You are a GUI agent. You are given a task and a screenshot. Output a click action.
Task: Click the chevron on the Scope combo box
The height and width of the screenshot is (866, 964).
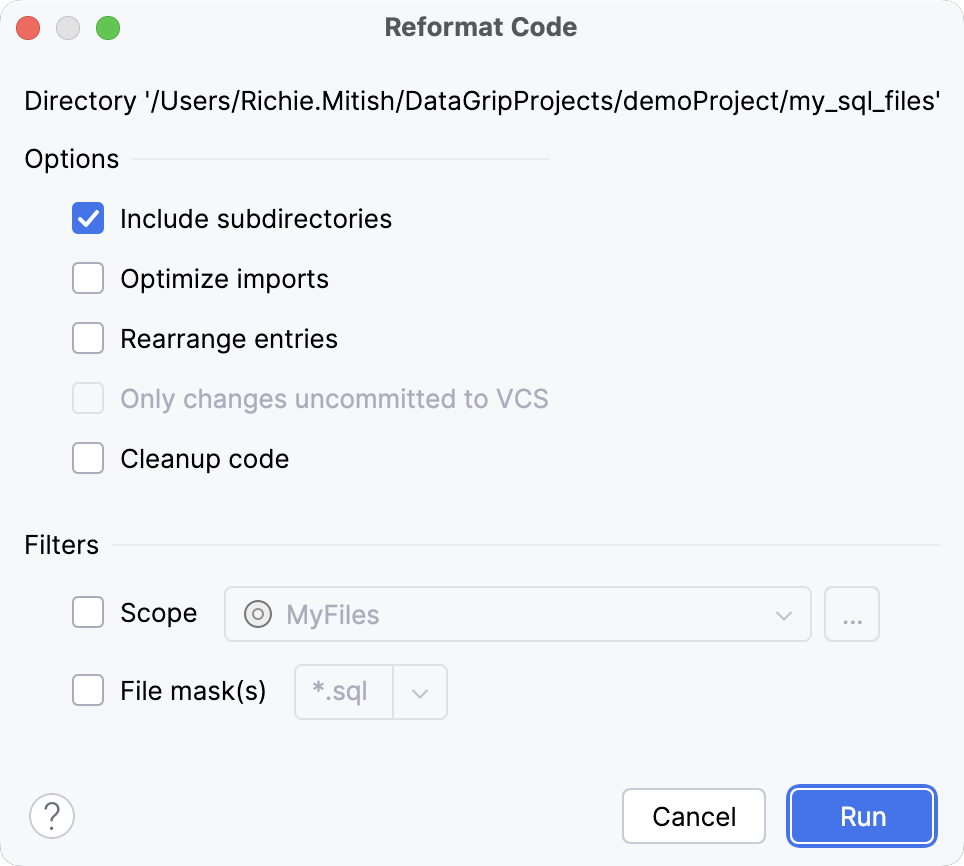(784, 614)
